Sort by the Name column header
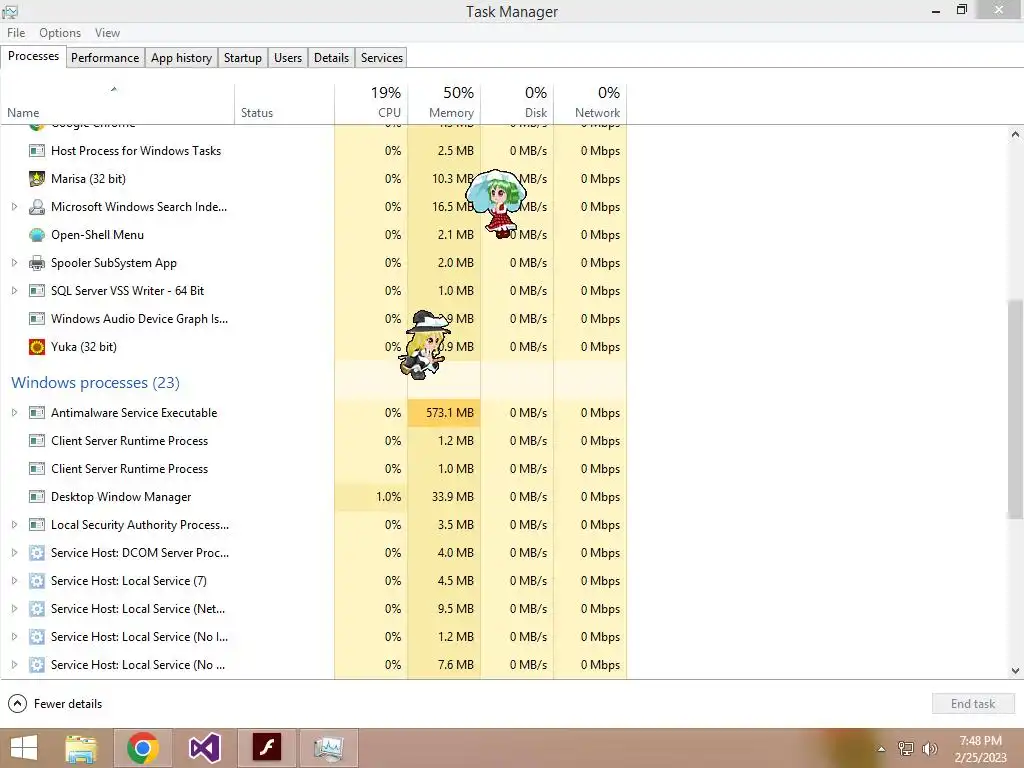This screenshot has width=1024, height=768. click(x=118, y=103)
